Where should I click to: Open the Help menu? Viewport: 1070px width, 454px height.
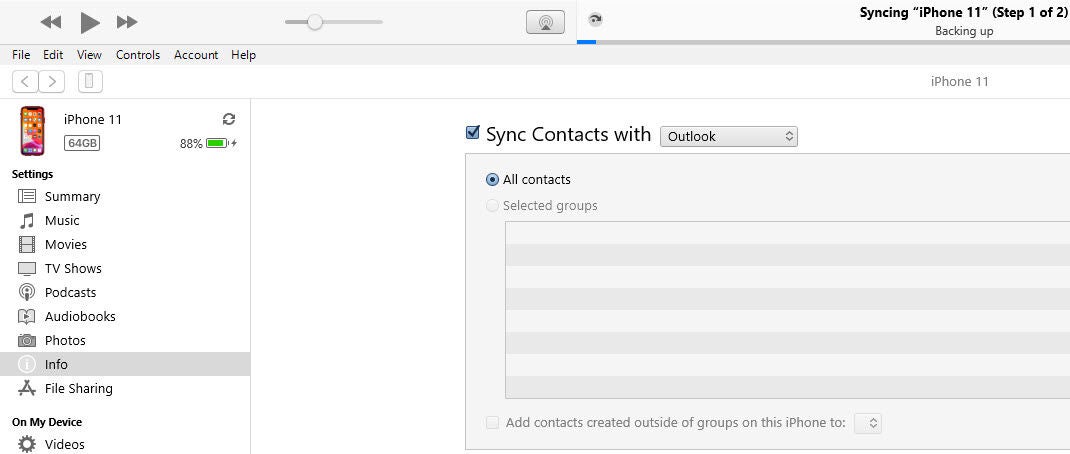pyautogui.click(x=244, y=55)
